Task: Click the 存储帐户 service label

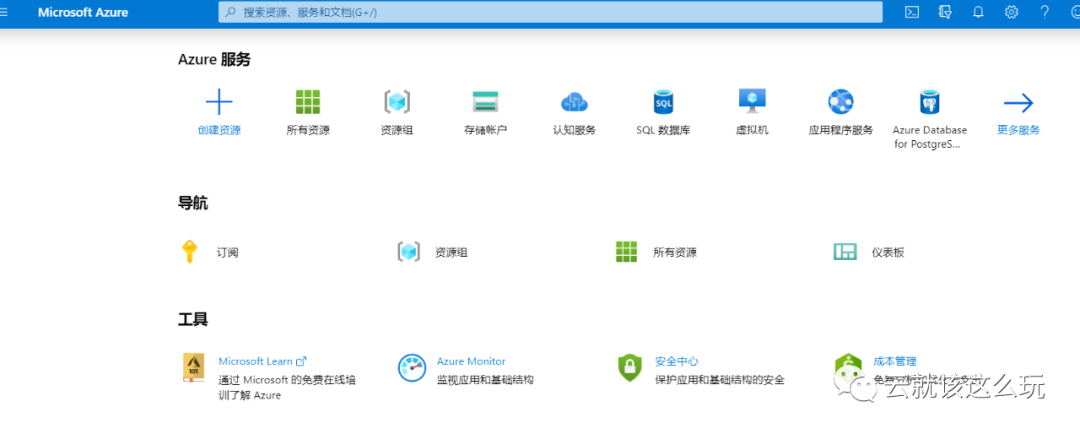Action: (x=486, y=130)
